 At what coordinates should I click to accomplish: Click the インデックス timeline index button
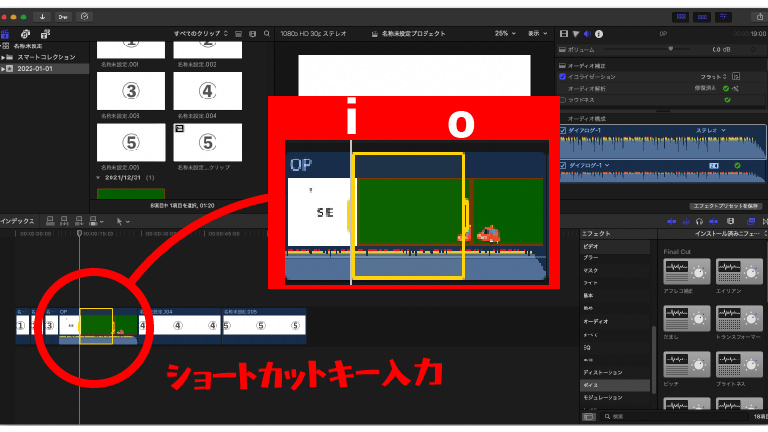[17, 221]
